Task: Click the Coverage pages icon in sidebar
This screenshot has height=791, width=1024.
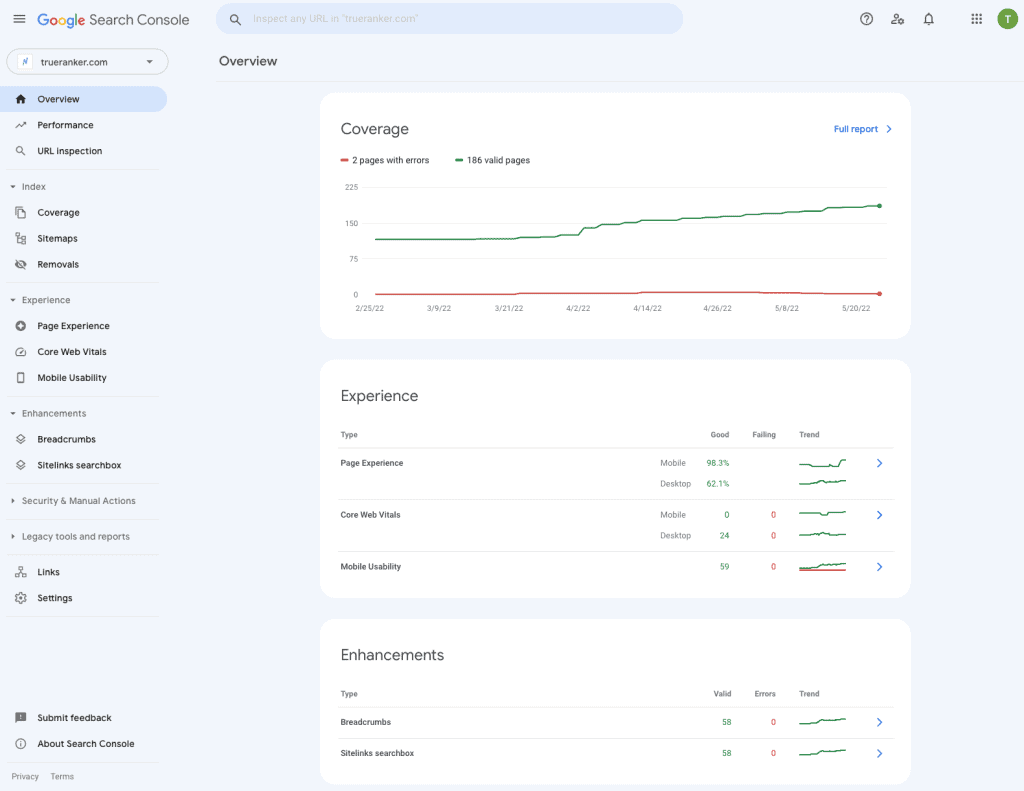Action: pyautogui.click(x=21, y=212)
